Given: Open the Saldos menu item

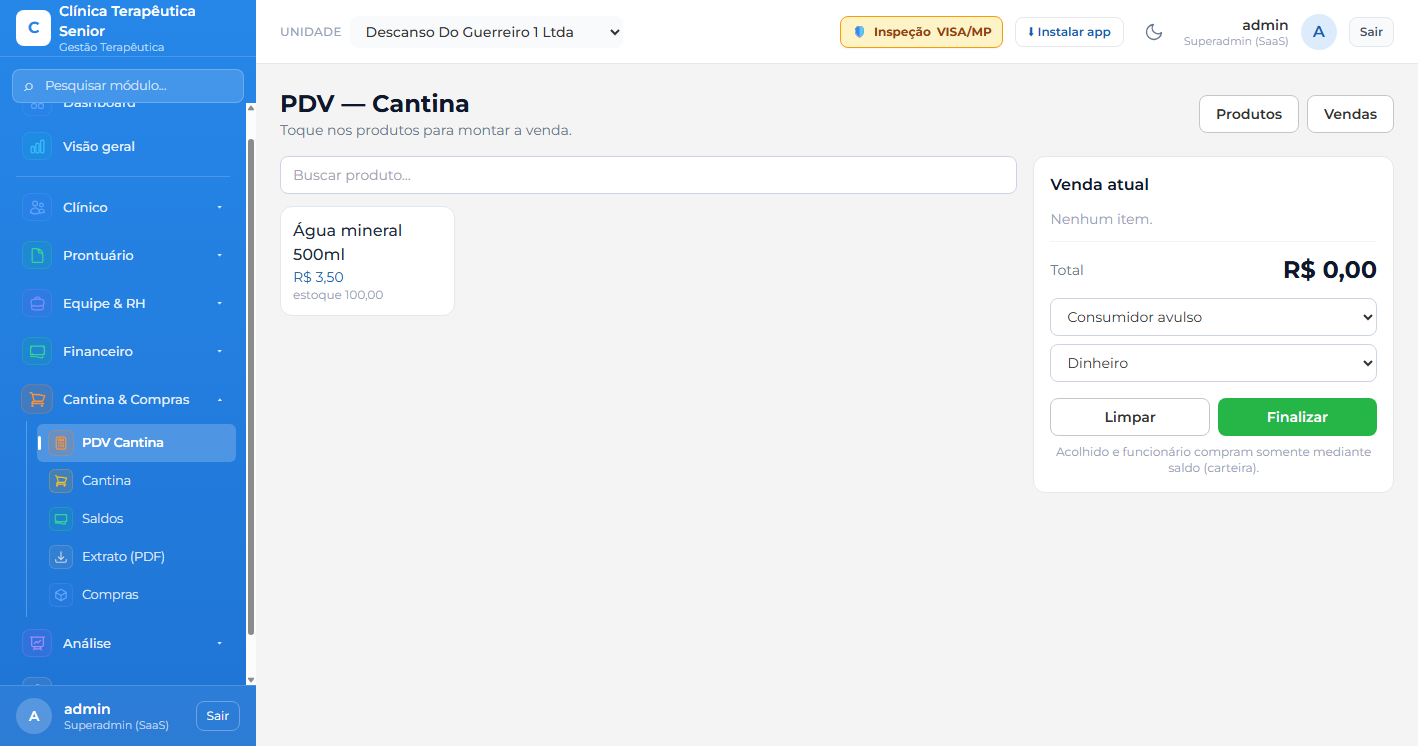Looking at the screenshot, I should coord(136,519).
